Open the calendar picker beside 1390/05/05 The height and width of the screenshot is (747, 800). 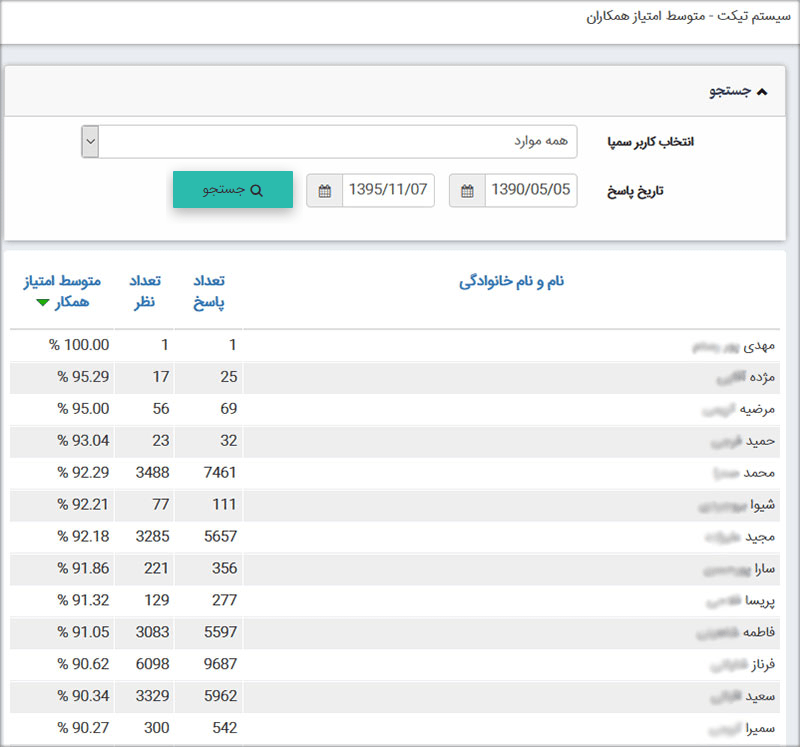(466, 189)
